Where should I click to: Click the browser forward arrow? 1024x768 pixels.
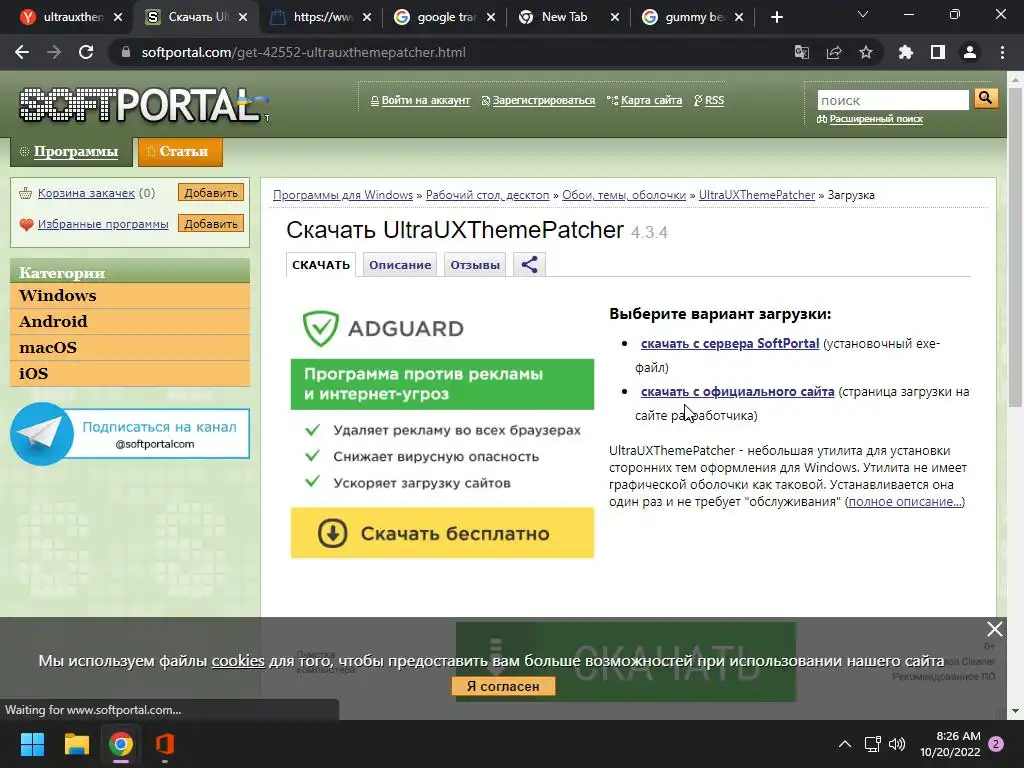pos(54,52)
